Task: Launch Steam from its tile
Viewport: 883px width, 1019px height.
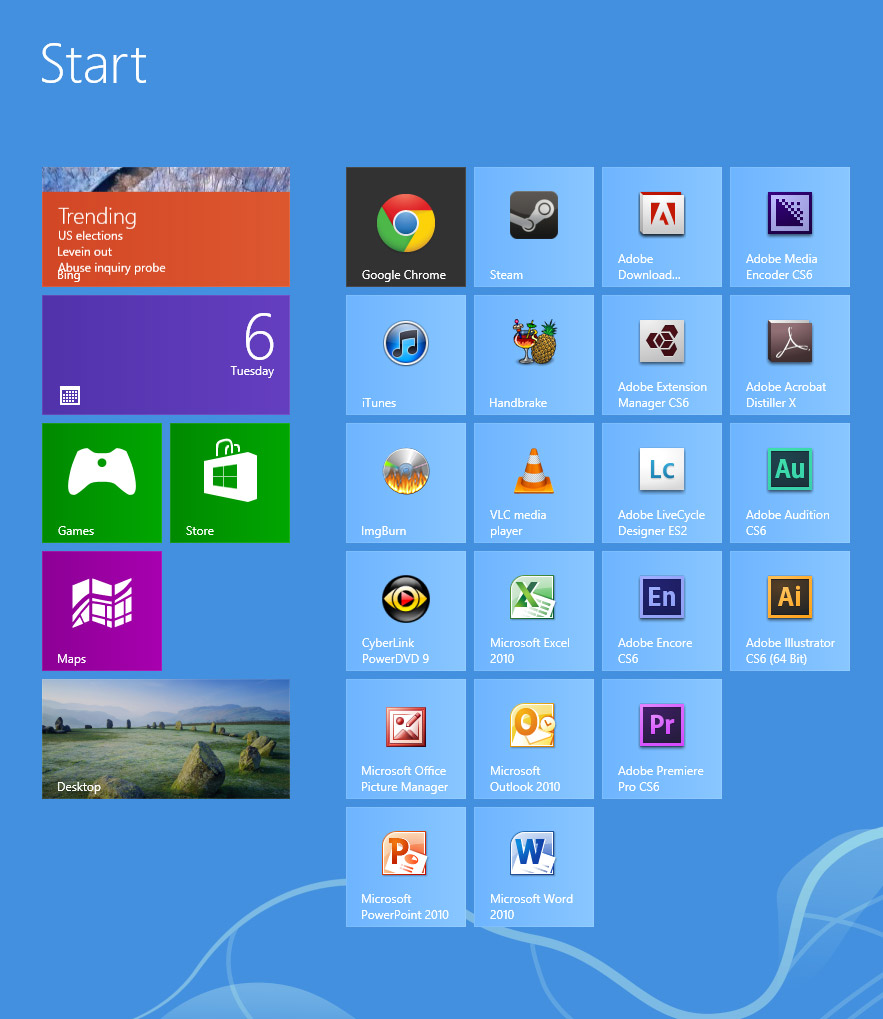Action: 533,227
